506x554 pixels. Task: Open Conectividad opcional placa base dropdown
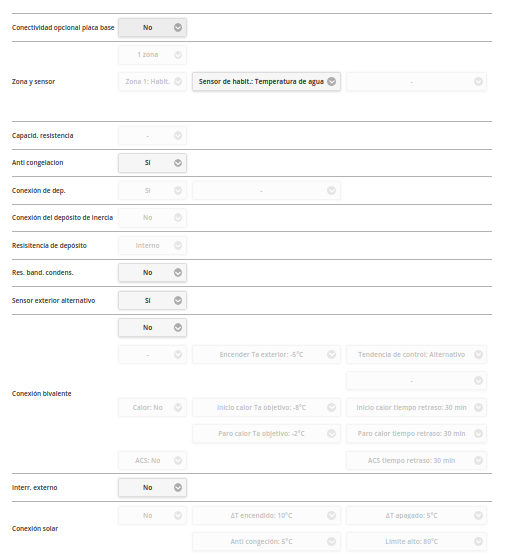[x=152, y=28]
